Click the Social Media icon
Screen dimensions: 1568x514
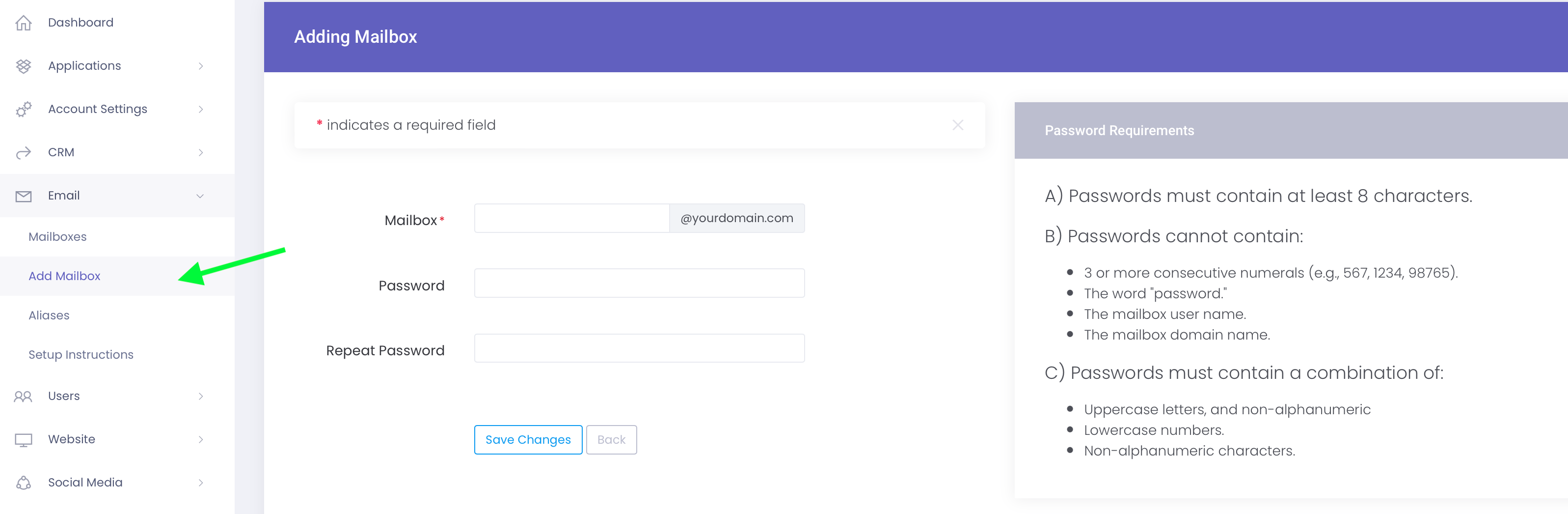click(x=23, y=483)
